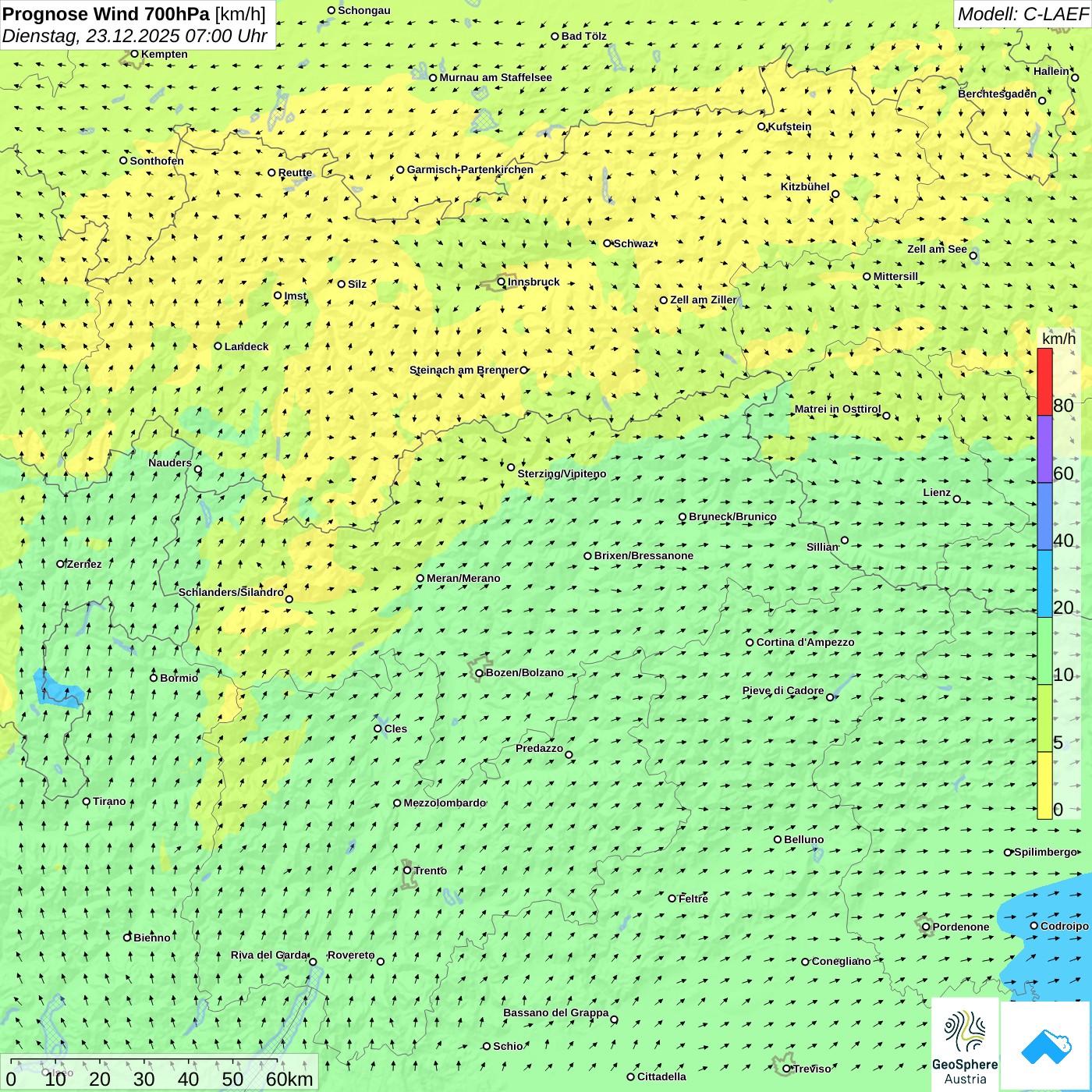Click the Garmisch-Partenkirchen marker
This screenshot has width=1092, height=1092.
(x=400, y=170)
